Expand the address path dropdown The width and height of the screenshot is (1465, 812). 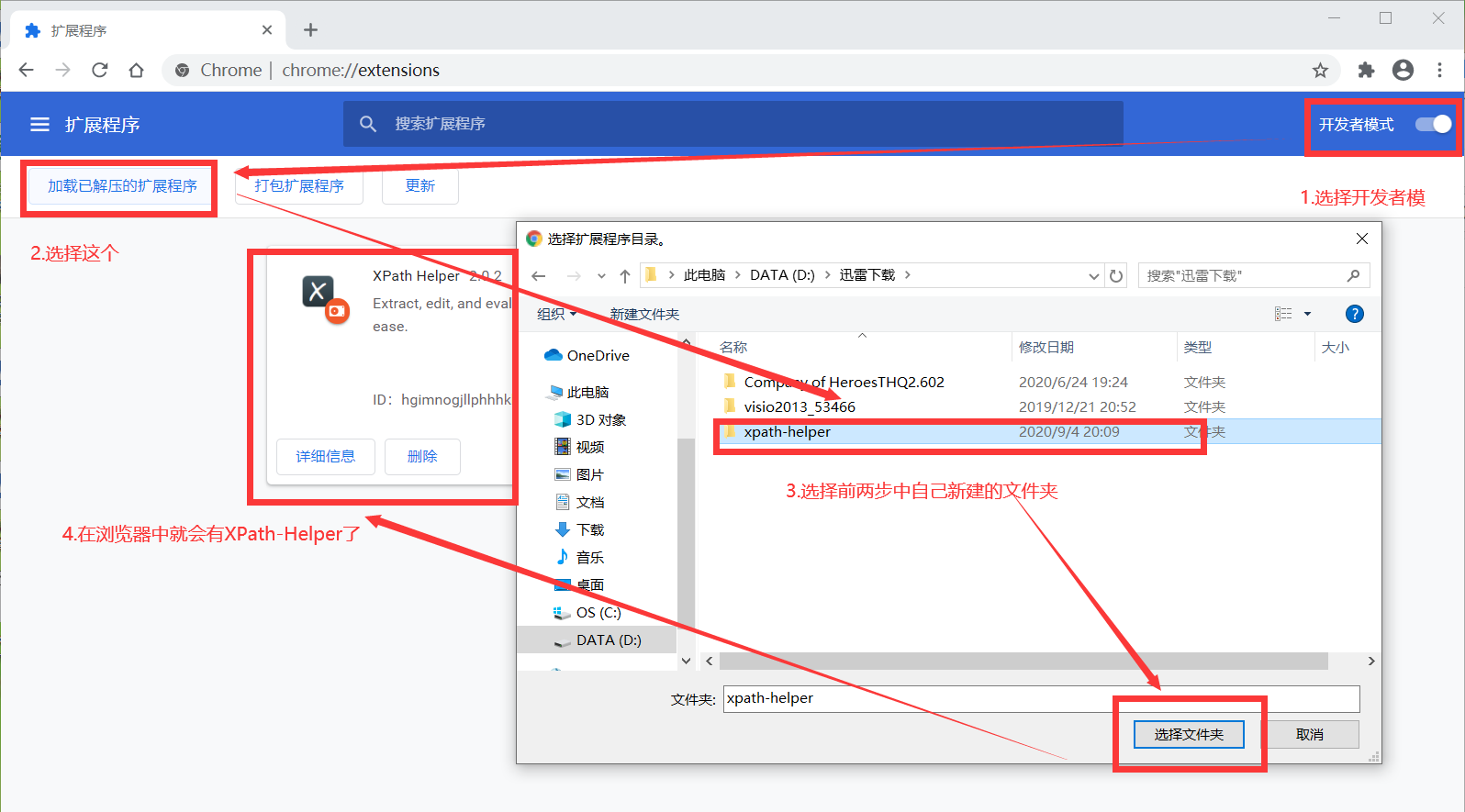pos(1093,276)
